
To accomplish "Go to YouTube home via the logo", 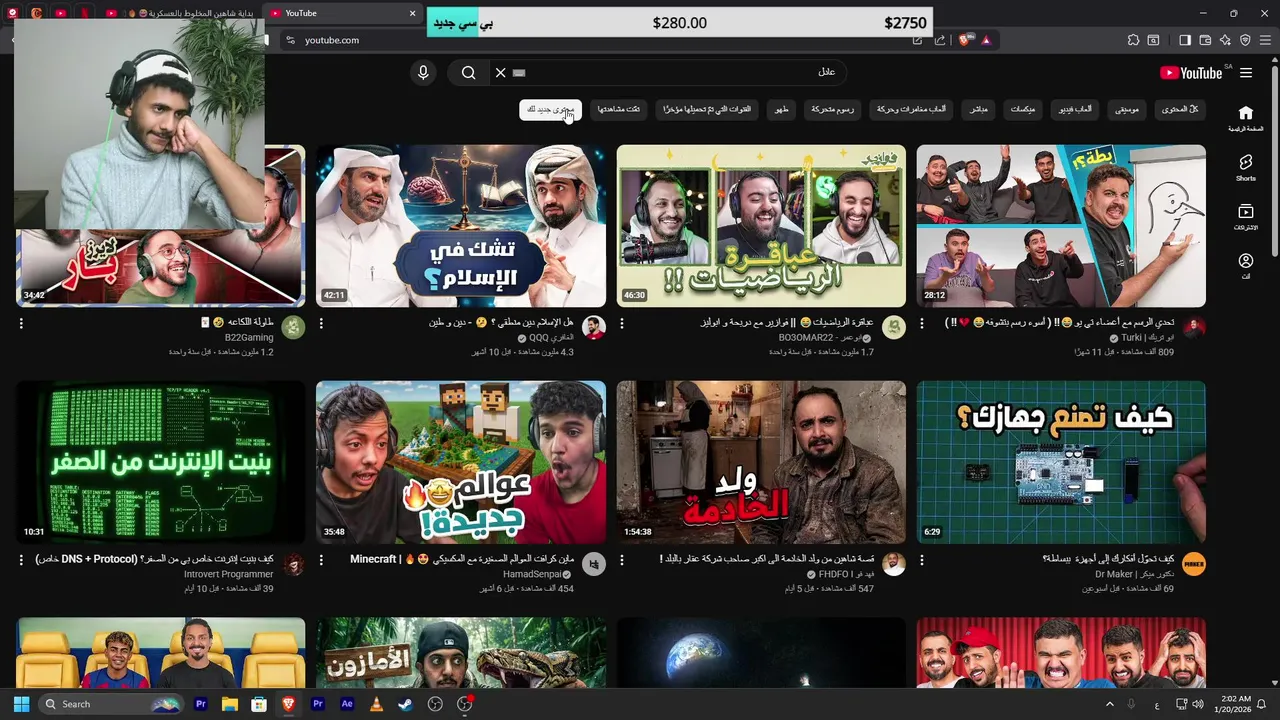I will point(1191,72).
